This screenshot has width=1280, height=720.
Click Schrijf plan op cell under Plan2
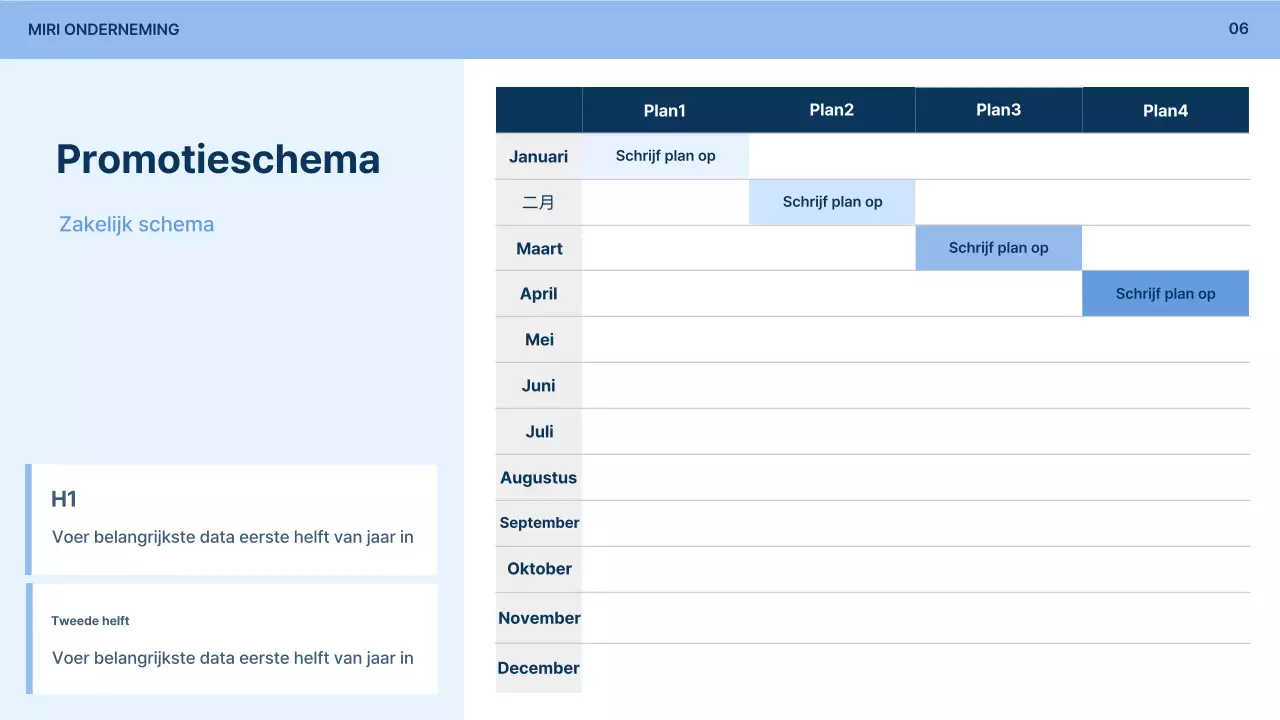[832, 202]
